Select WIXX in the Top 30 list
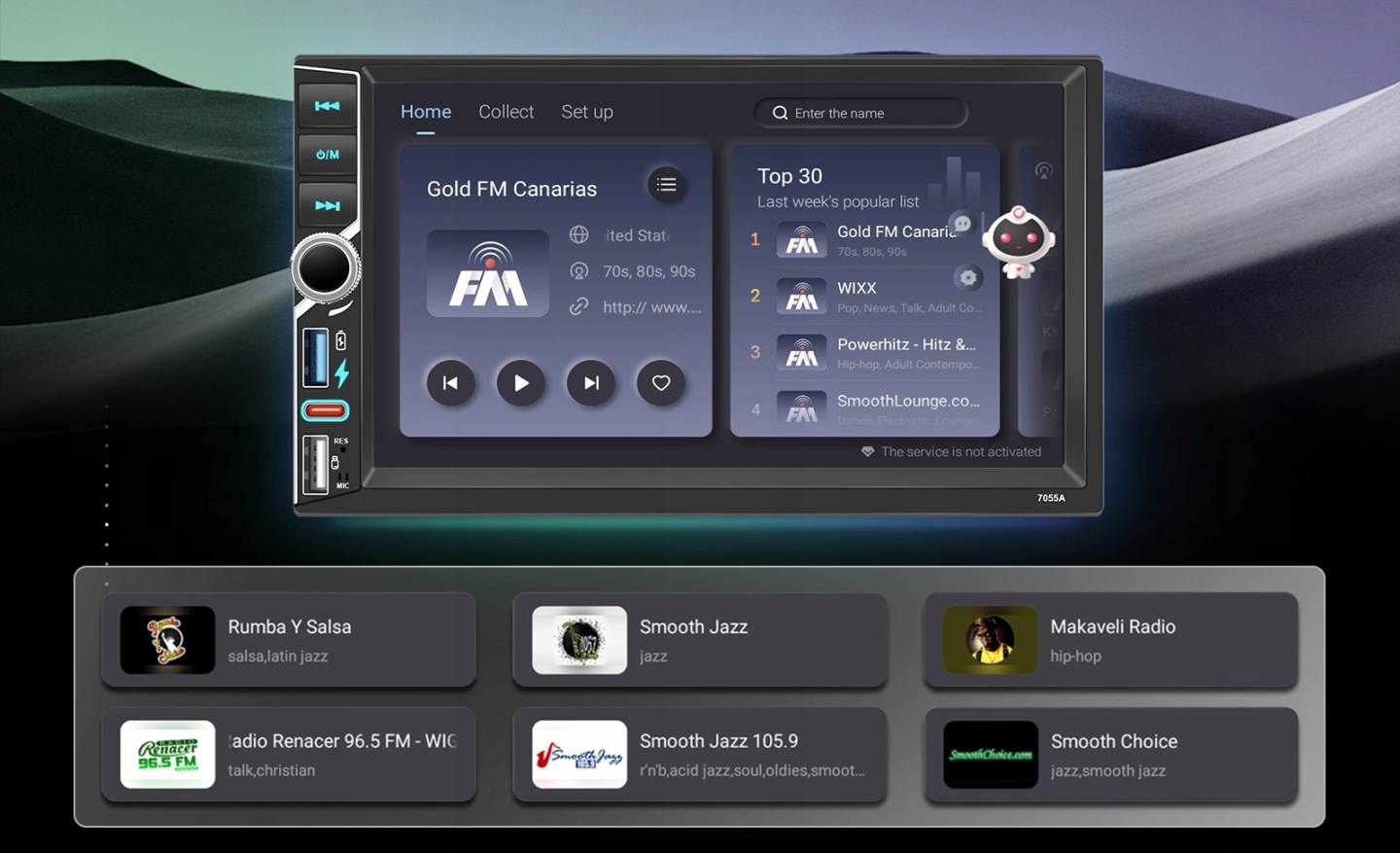1400x853 pixels. click(867, 296)
